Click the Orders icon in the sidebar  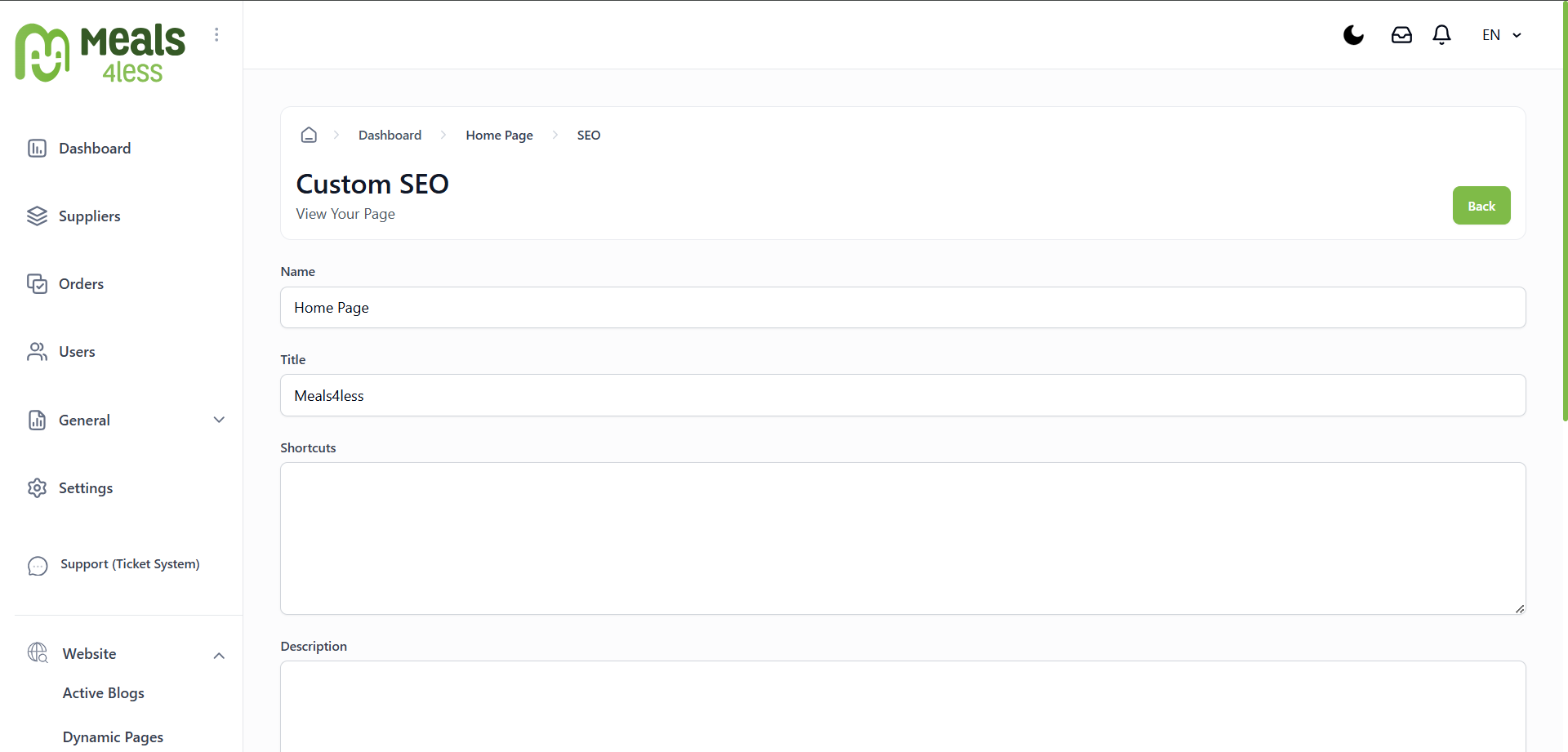[37, 283]
